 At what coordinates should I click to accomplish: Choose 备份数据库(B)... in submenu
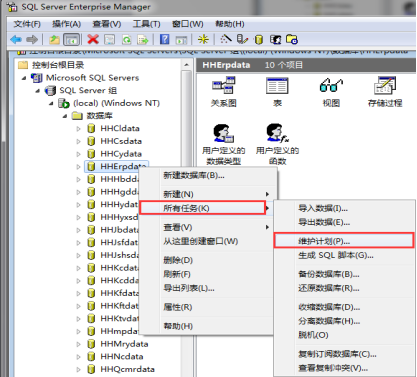344,274
